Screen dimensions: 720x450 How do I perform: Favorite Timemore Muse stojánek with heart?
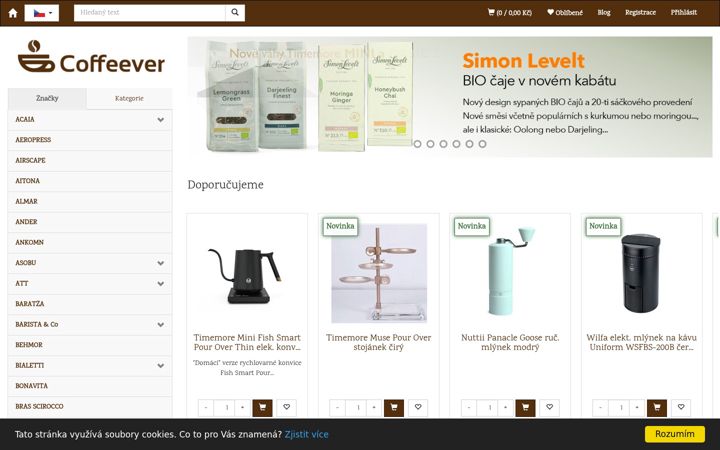point(418,407)
